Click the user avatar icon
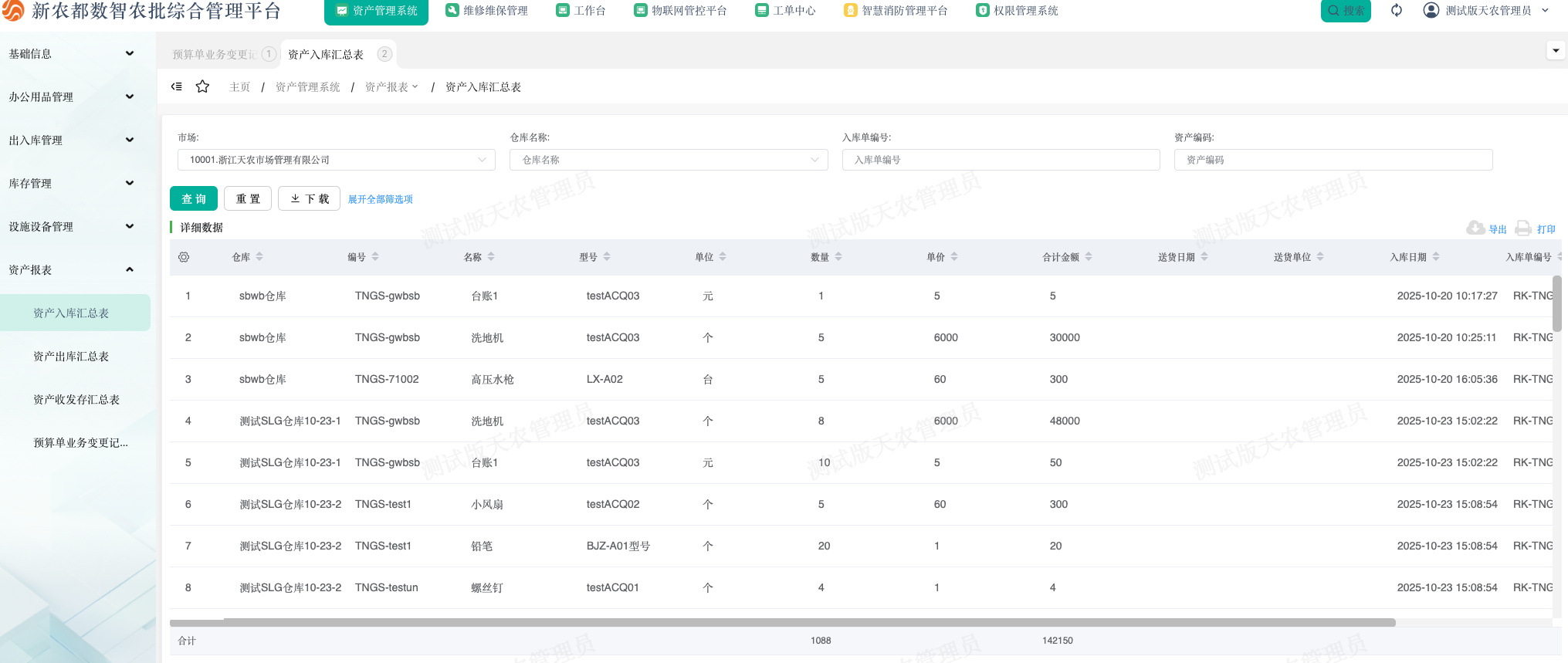This screenshot has width=1568, height=663. tap(1431, 11)
